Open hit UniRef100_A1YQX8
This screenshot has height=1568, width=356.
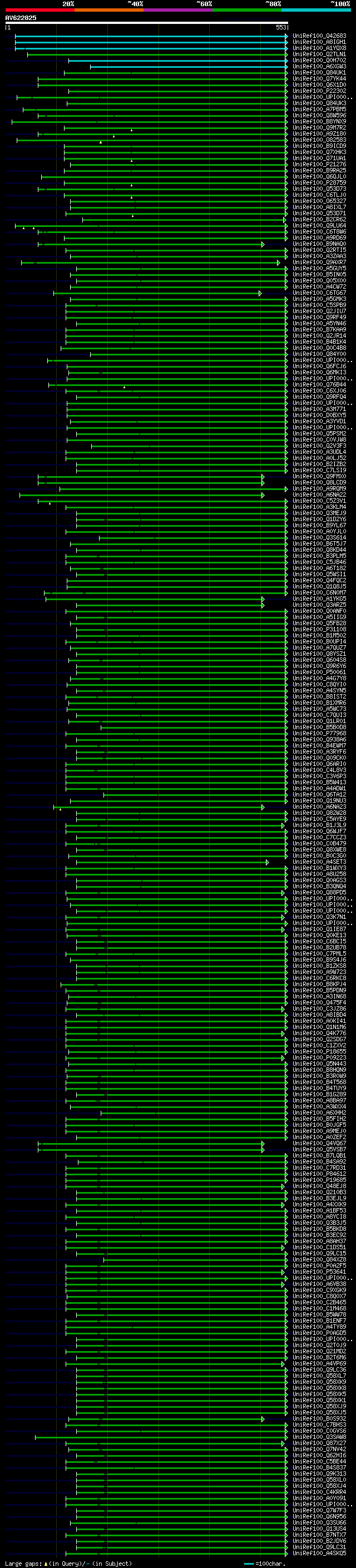tap(319, 48)
